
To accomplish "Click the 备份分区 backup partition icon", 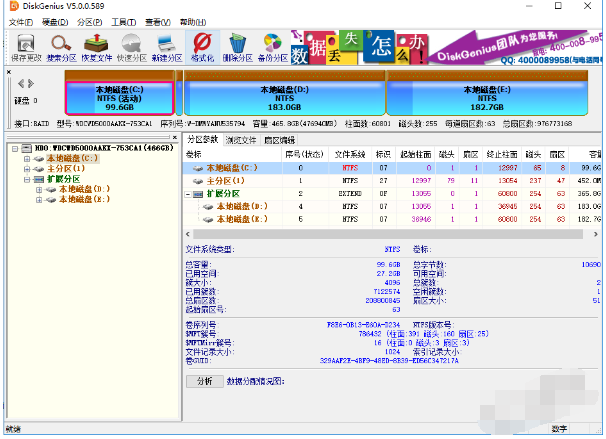I will [x=271, y=48].
